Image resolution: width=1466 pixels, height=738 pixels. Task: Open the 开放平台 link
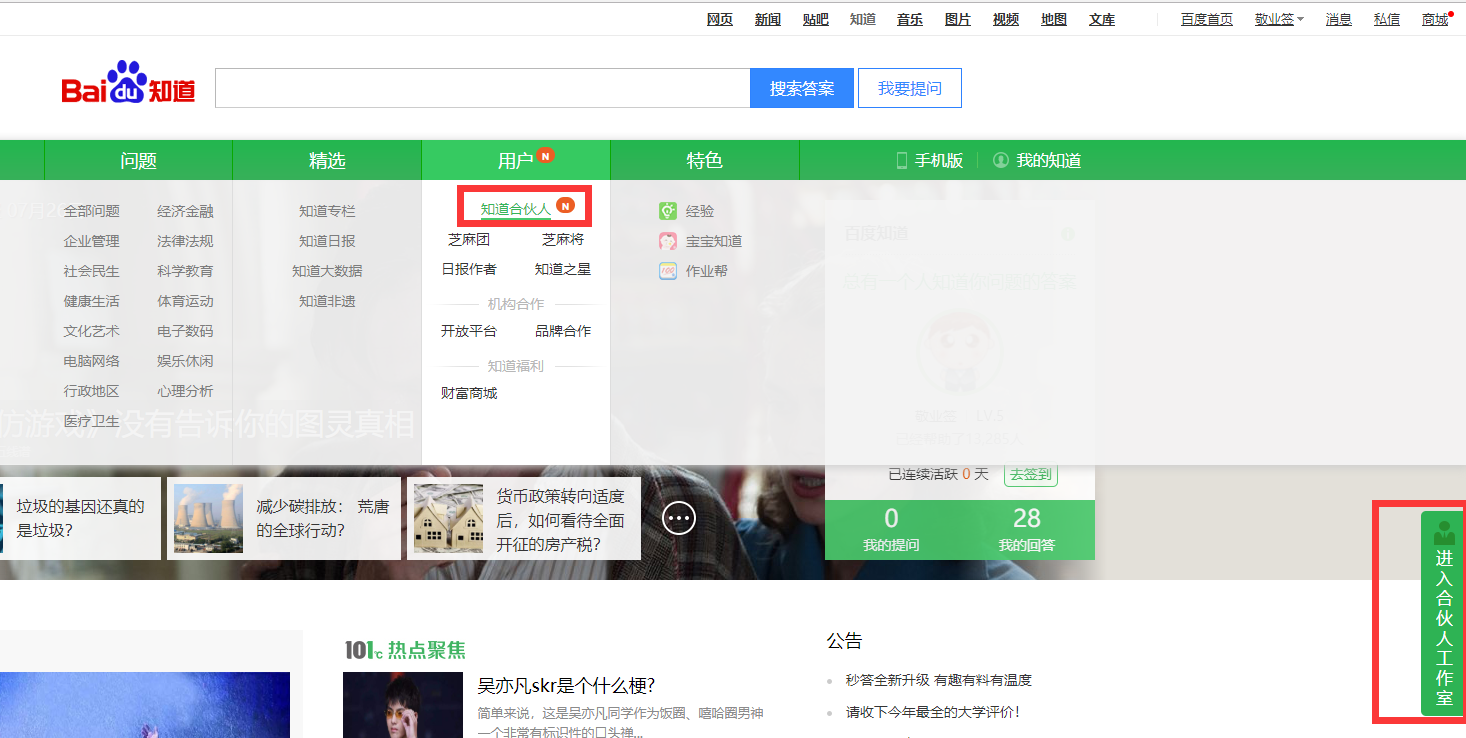469,331
